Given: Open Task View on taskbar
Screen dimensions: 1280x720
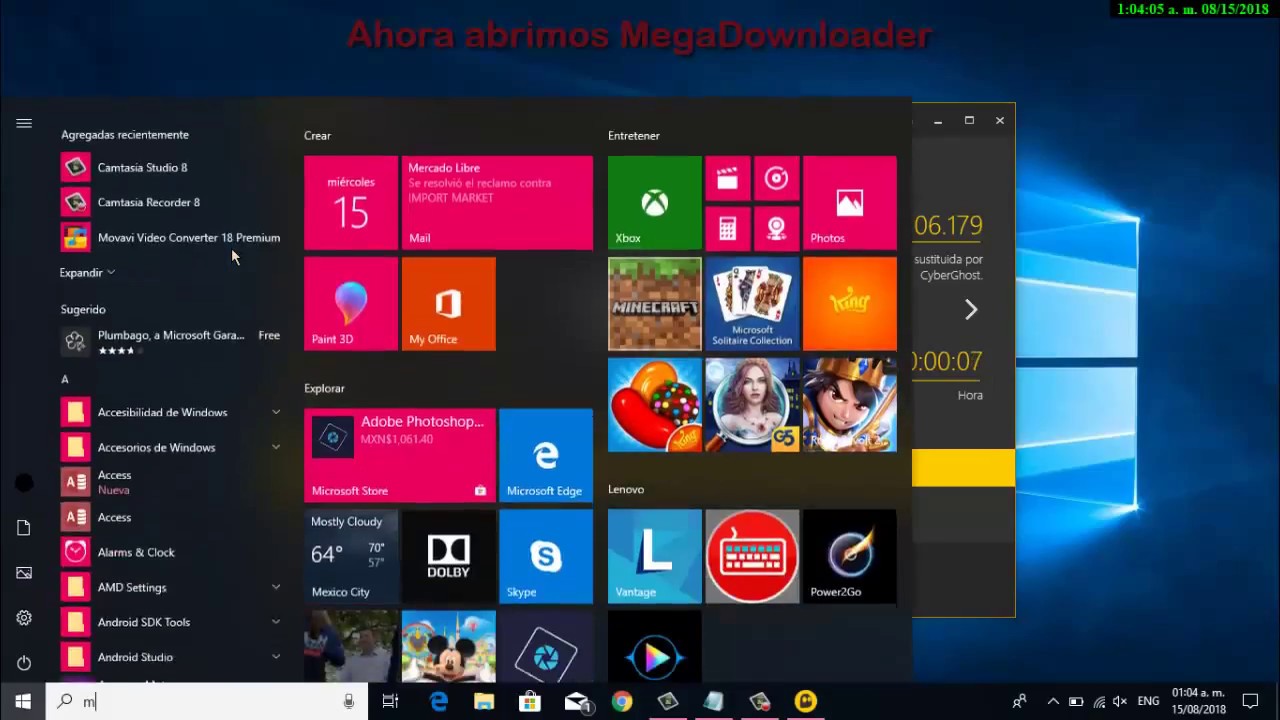Looking at the screenshot, I should point(390,702).
